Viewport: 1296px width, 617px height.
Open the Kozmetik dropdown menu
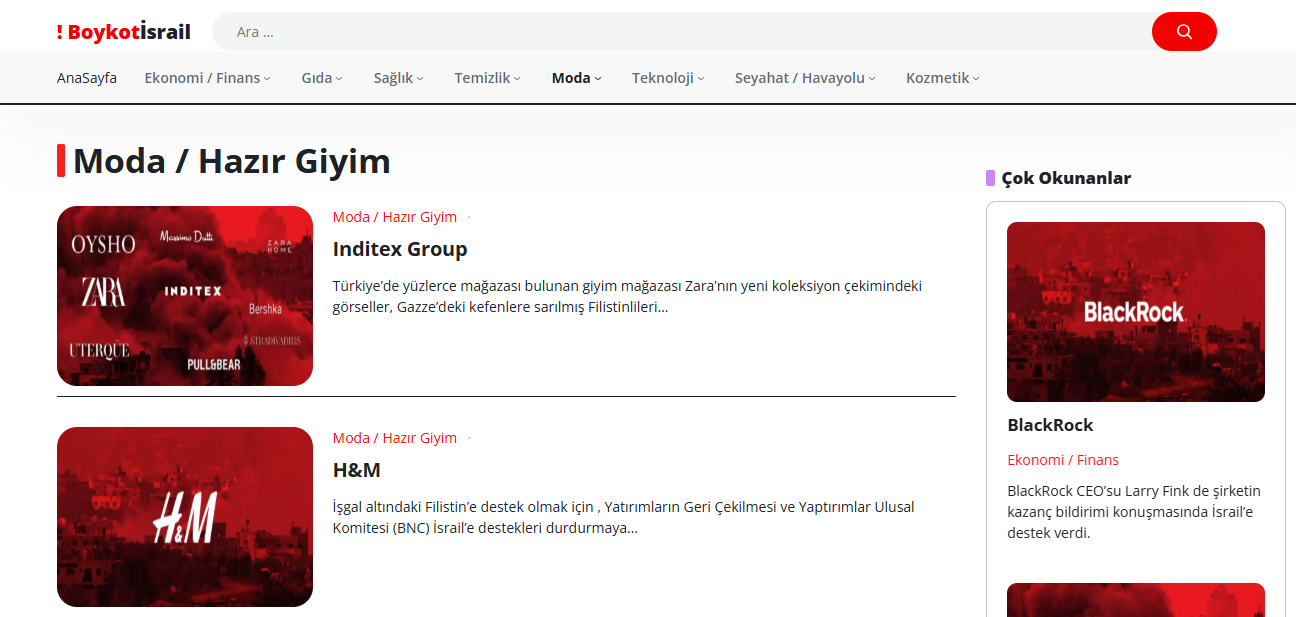(942, 78)
